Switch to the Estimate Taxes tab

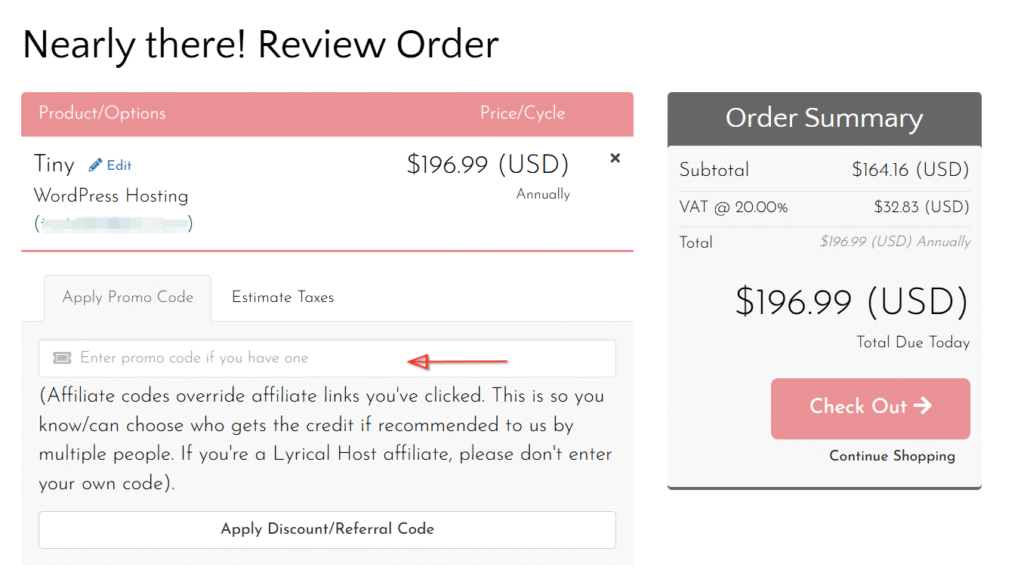[283, 297]
